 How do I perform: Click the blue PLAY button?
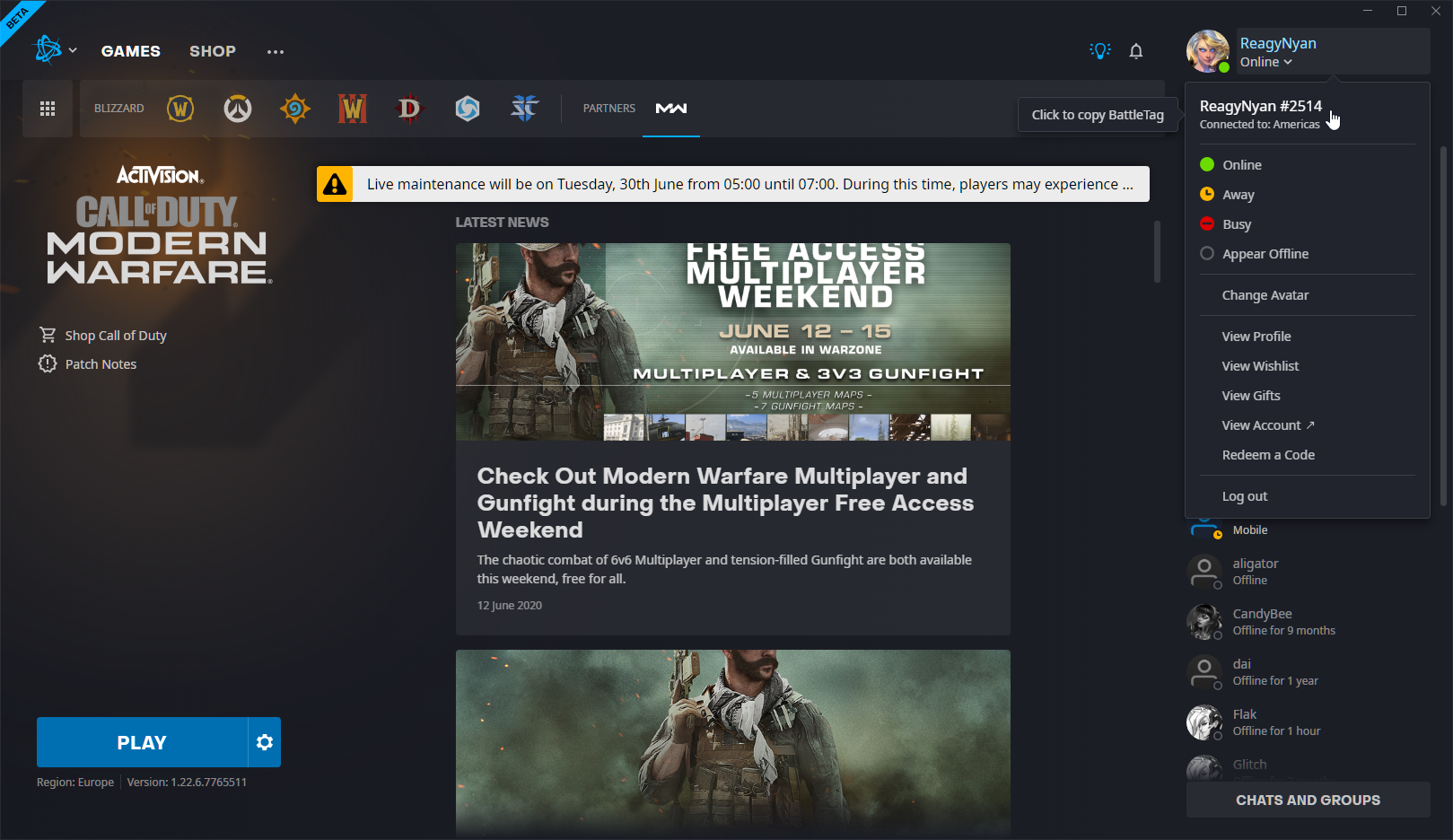pyautogui.click(x=142, y=742)
